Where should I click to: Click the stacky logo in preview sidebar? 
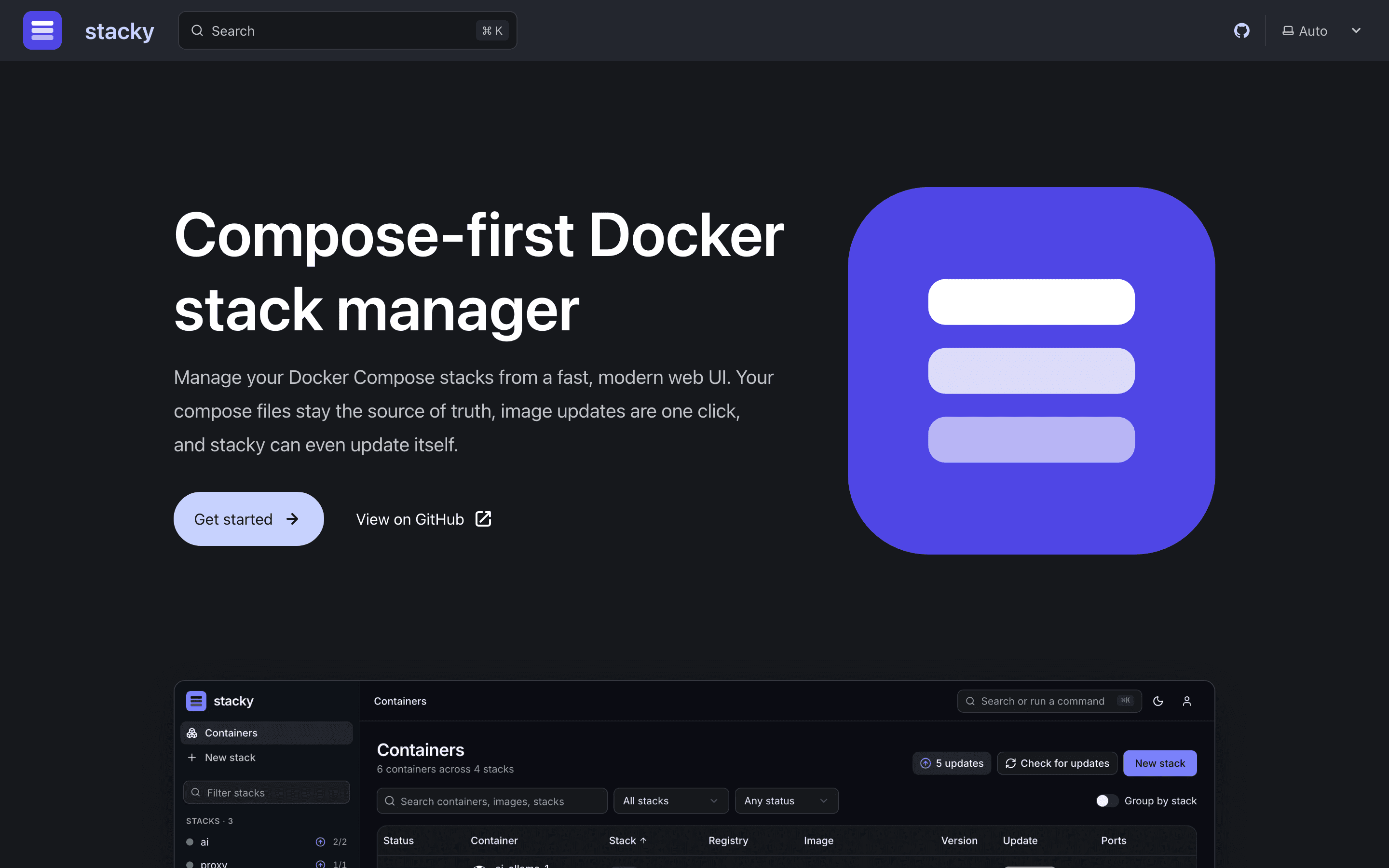[x=196, y=701]
